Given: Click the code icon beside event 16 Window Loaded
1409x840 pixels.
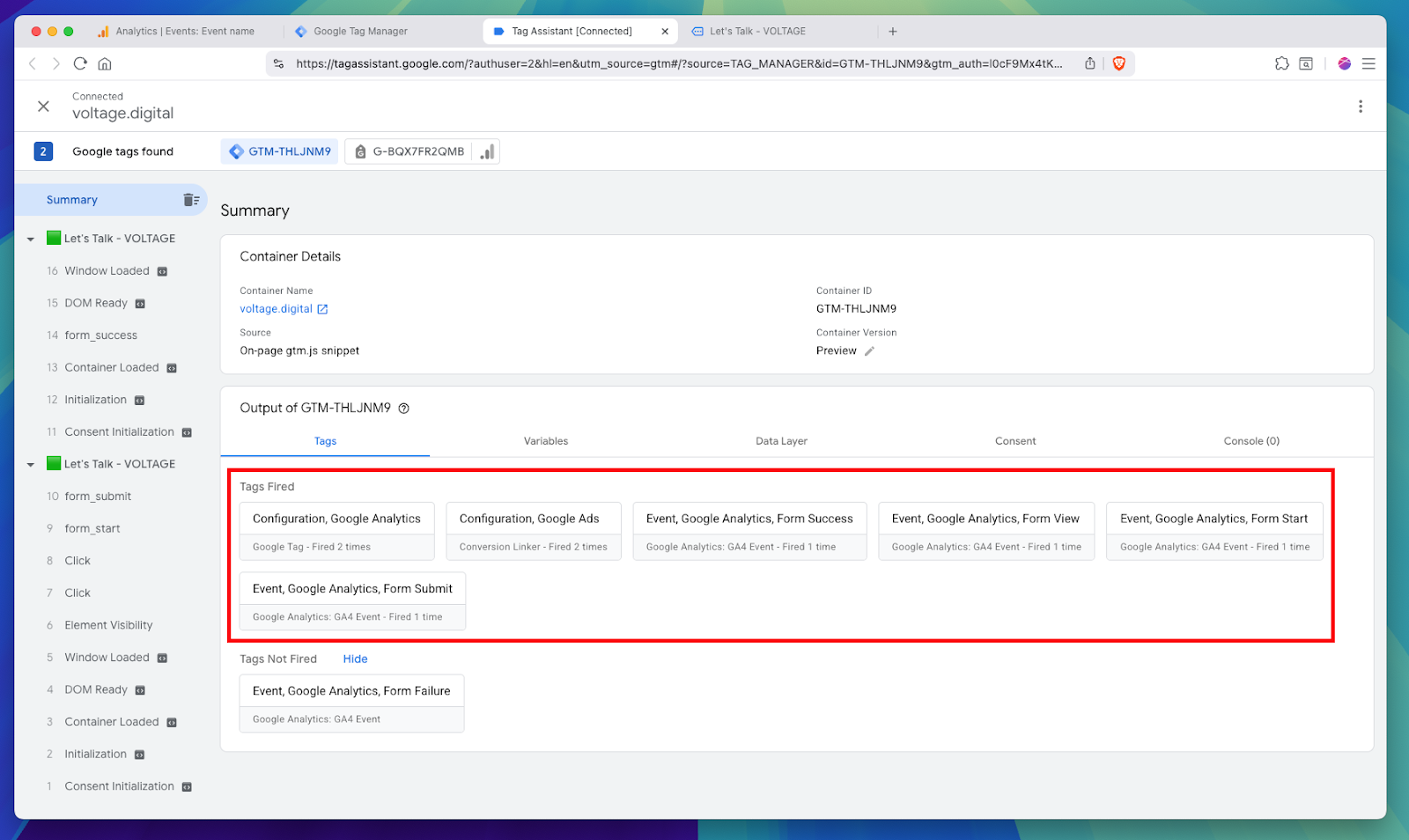Looking at the screenshot, I should (x=162, y=272).
